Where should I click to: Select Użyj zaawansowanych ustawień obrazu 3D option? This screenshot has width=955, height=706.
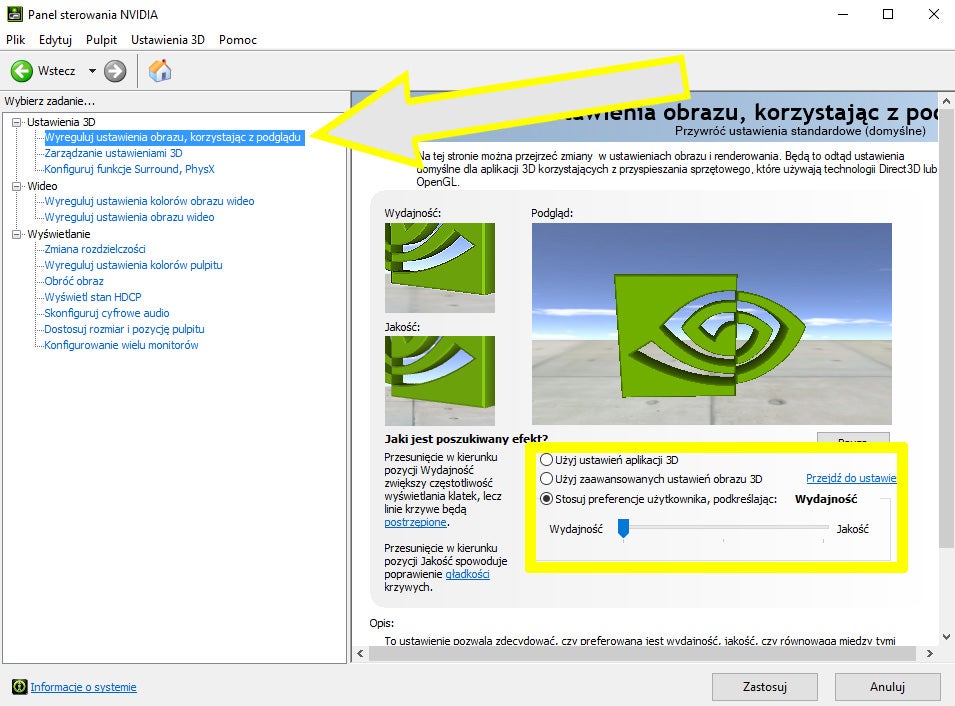[x=546, y=479]
